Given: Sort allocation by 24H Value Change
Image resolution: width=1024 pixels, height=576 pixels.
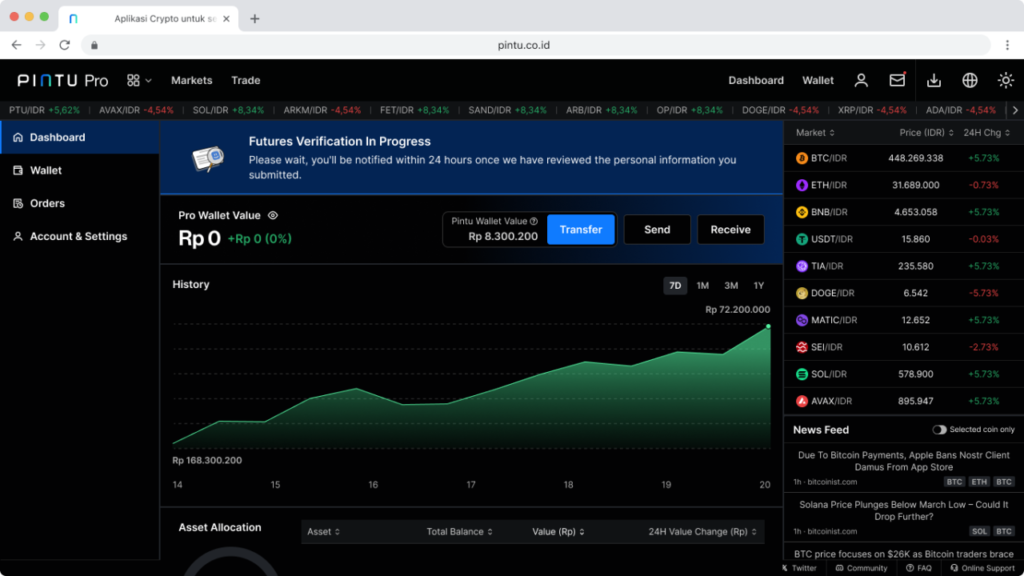Looking at the screenshot, I should coord(703,532).
